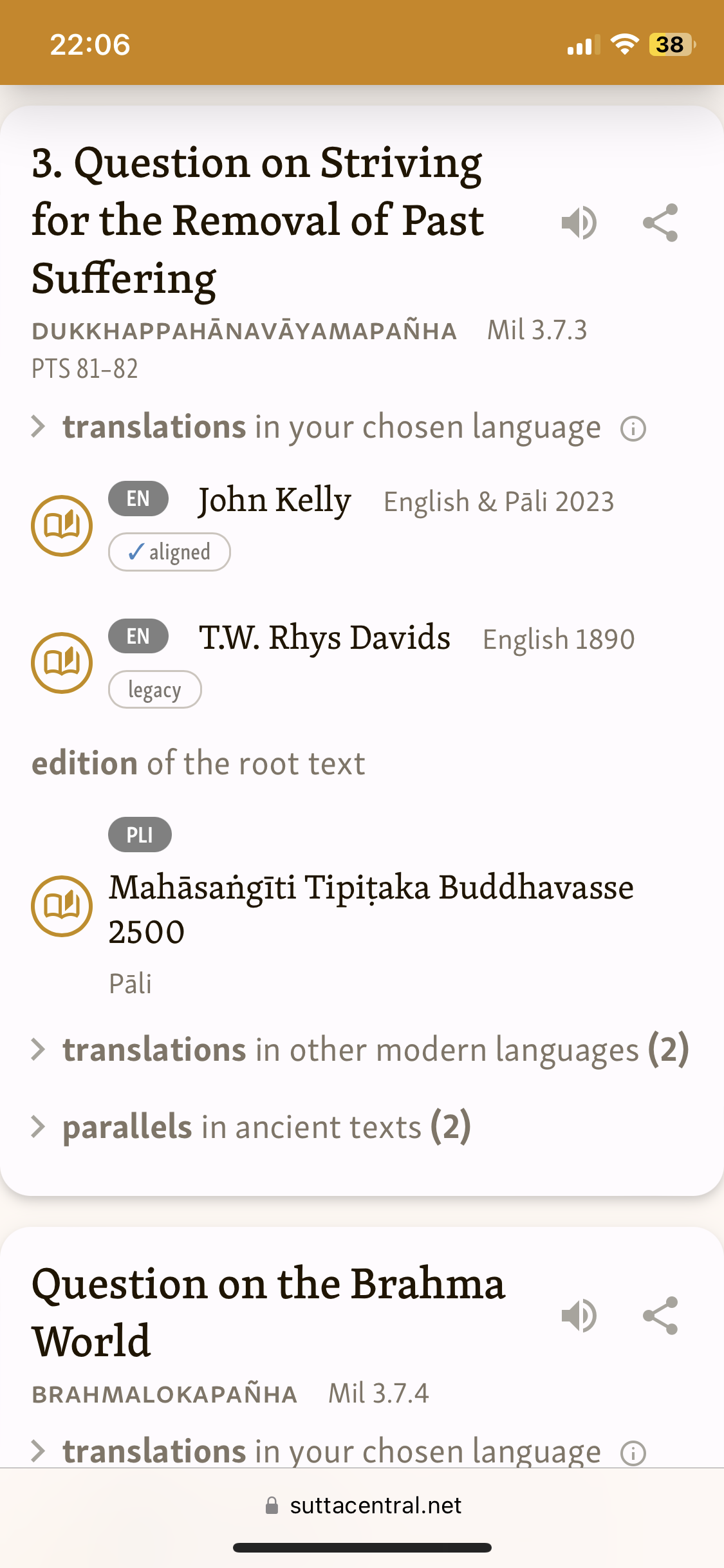The width and height of the screenshot is (724, 1568).
Task: Open Mahāsaṅgīti Pāli root text book icon
Action: [x=62, y=906]
